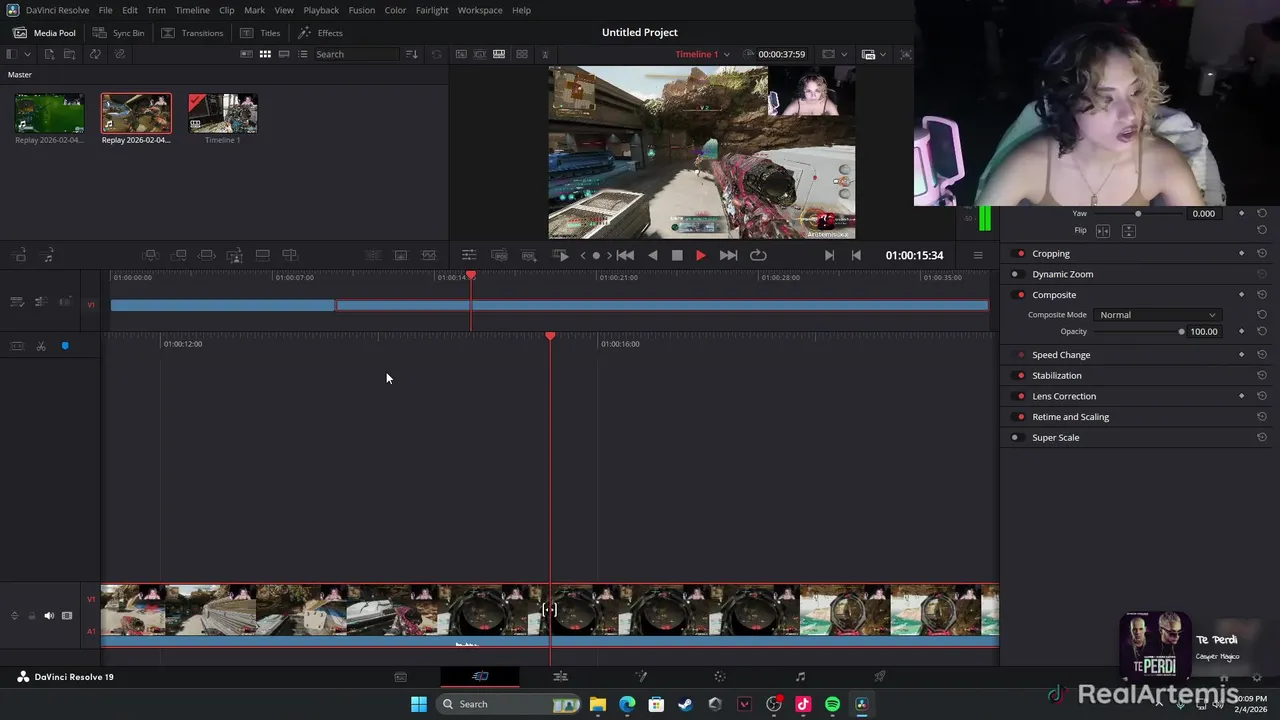This screenshot has width=1280, height=720.
Task: Toggle loop playback icon
Action: pyautogui.click(x=758, y=255)
